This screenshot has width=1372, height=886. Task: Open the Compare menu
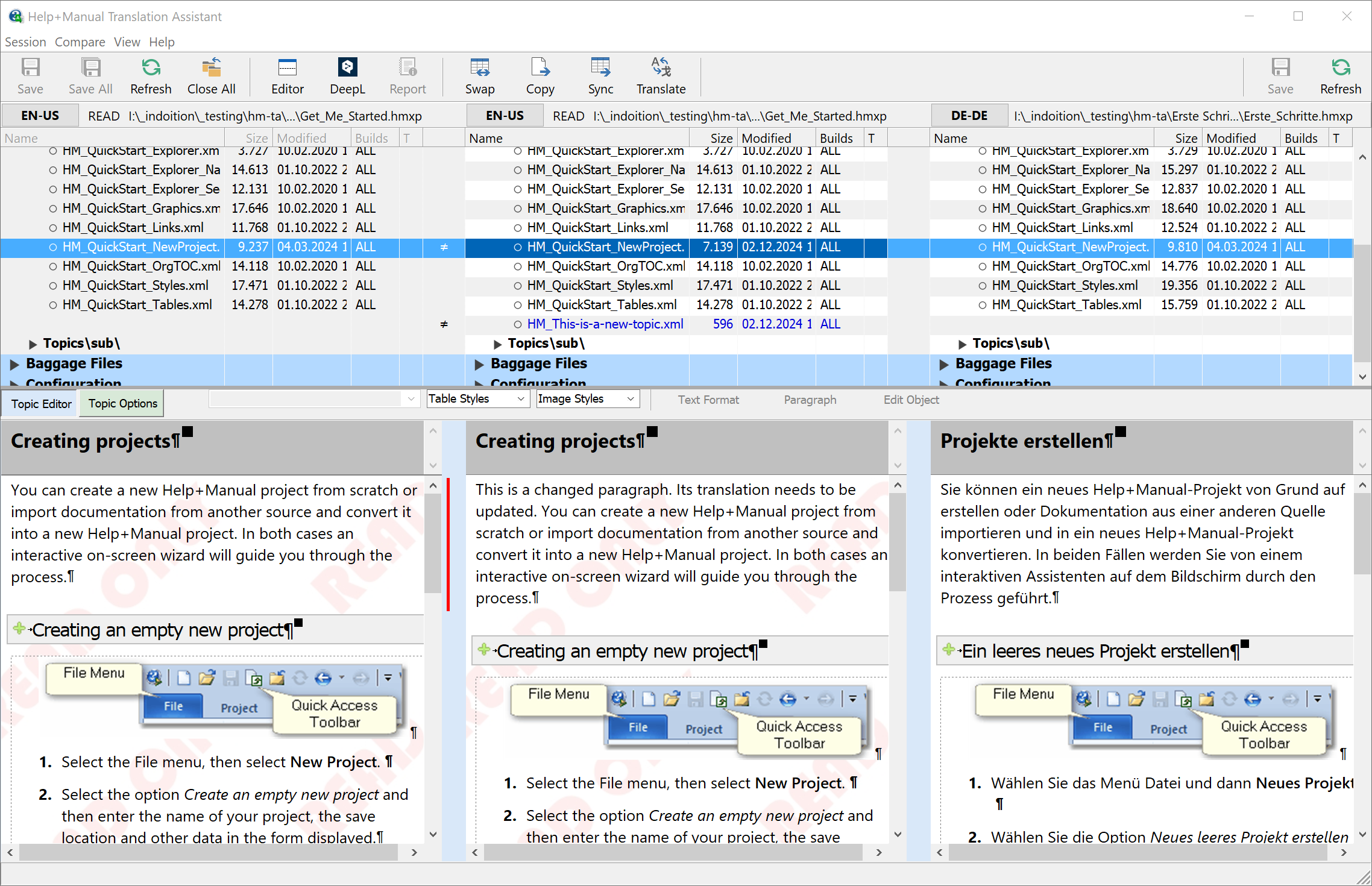pos(80,42)
